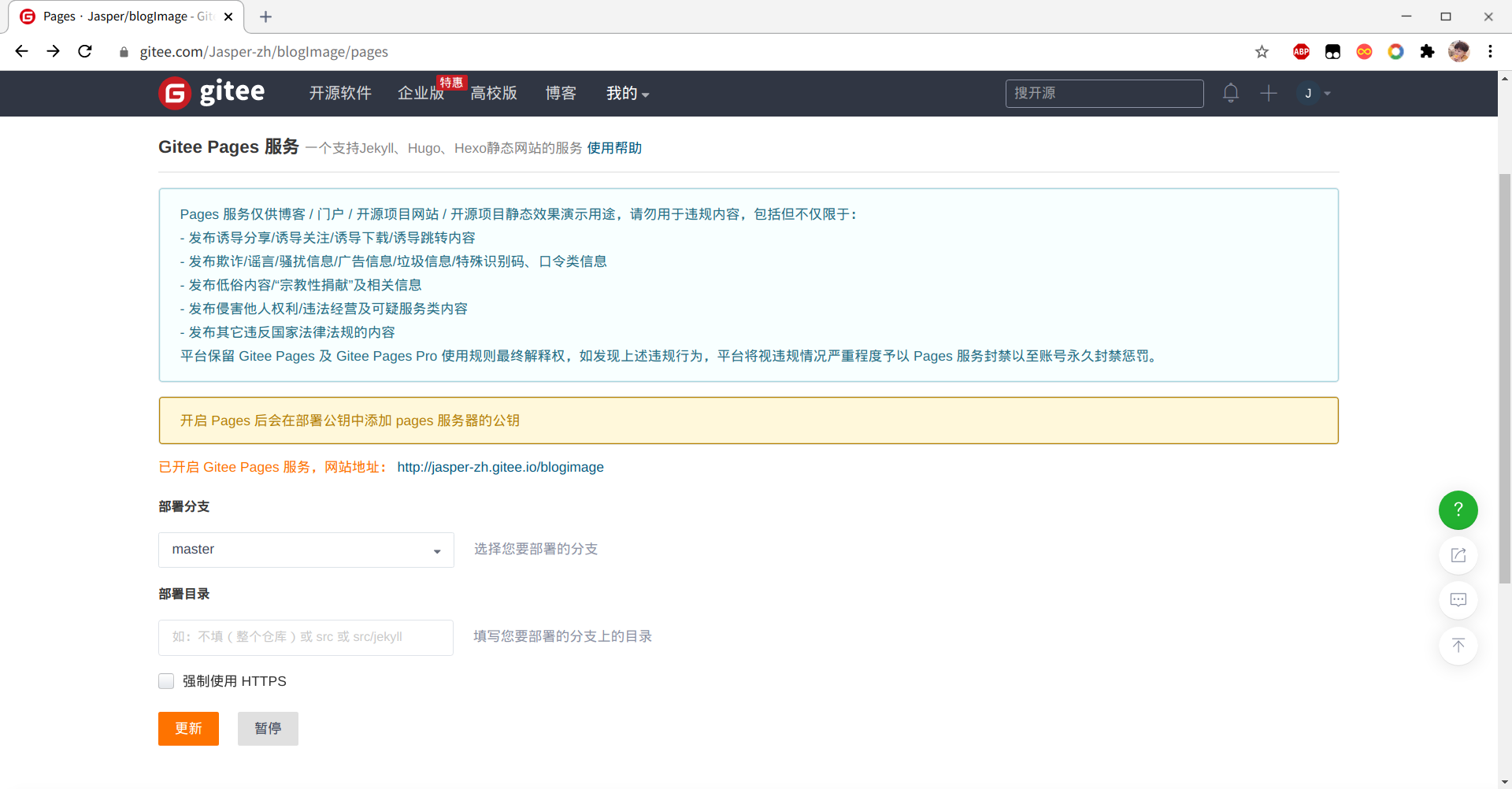Image resolution: width=1512 pixels, height=789 pixels.
Task: Click the AdBlock Plus extension icon
Action: pos(1301,52)
